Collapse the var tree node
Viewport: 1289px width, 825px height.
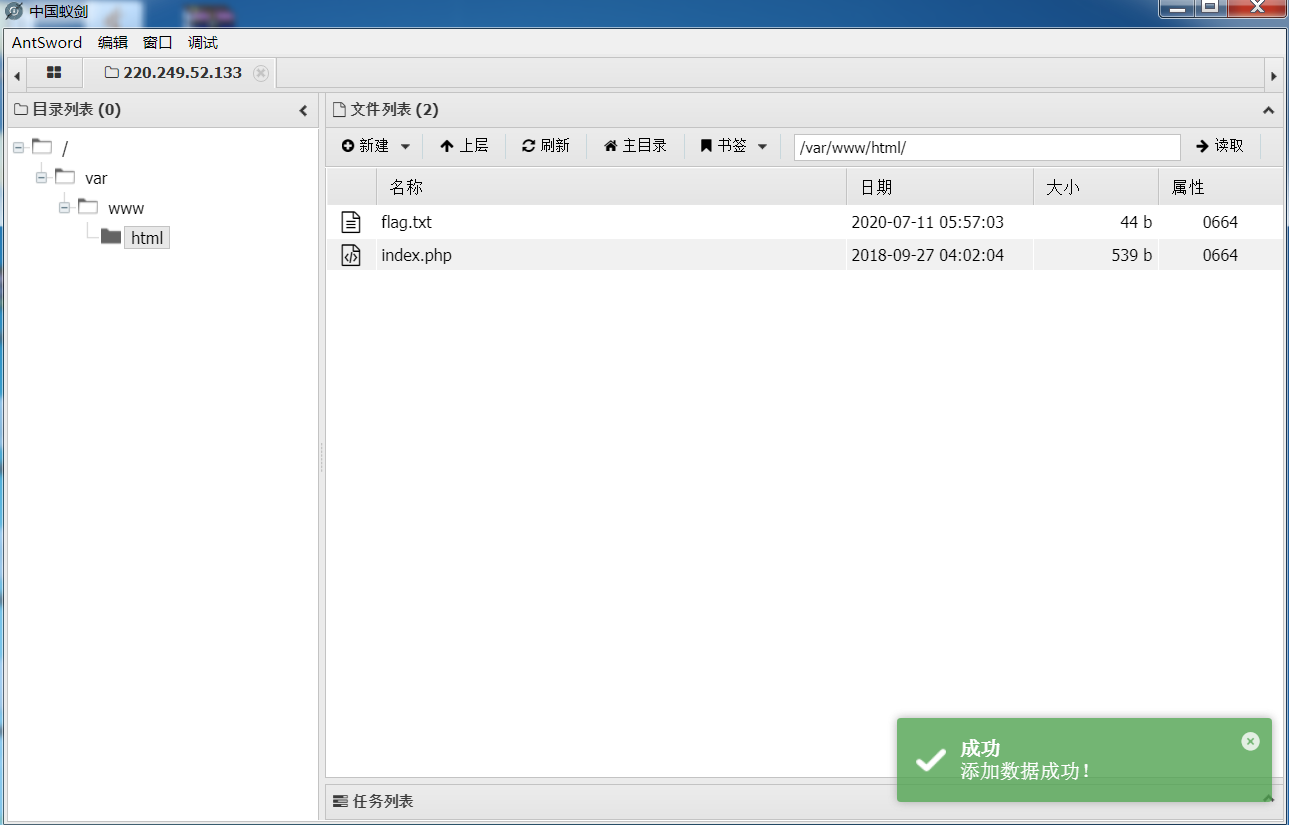coord(41,178)
